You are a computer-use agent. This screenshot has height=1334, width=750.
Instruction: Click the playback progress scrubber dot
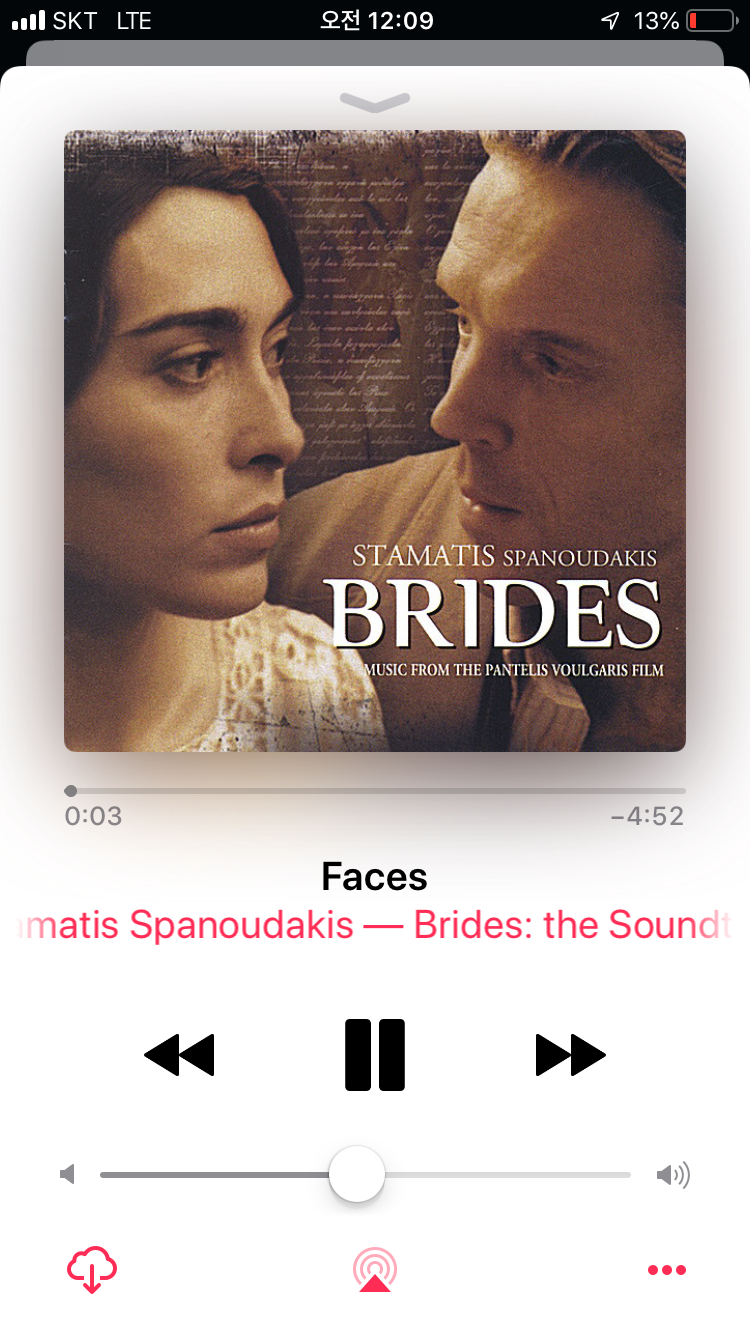70,791
